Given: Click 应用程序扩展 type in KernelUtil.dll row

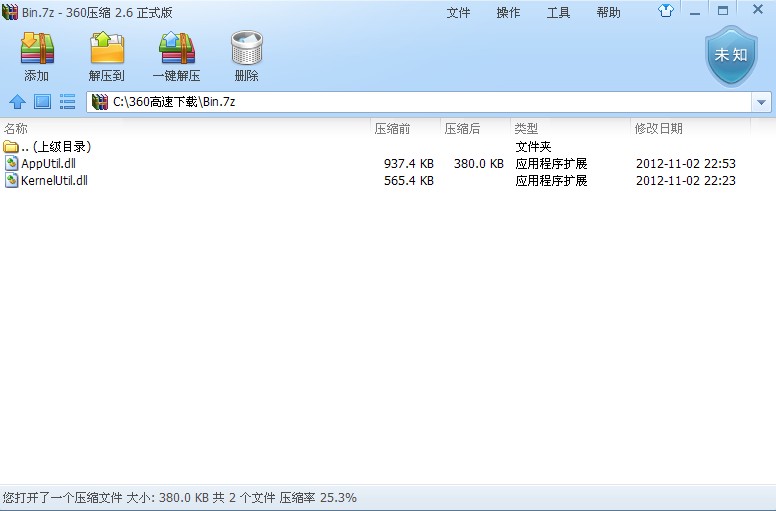Looking at the screenshot, I should coord(551,181).
